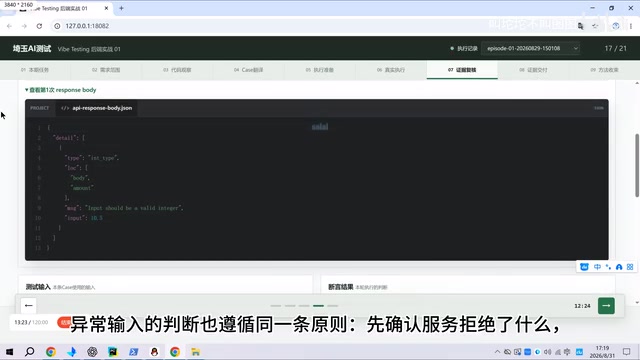
Task: Click the 17 / 21 page counter
Action: [x=616, y=48]
